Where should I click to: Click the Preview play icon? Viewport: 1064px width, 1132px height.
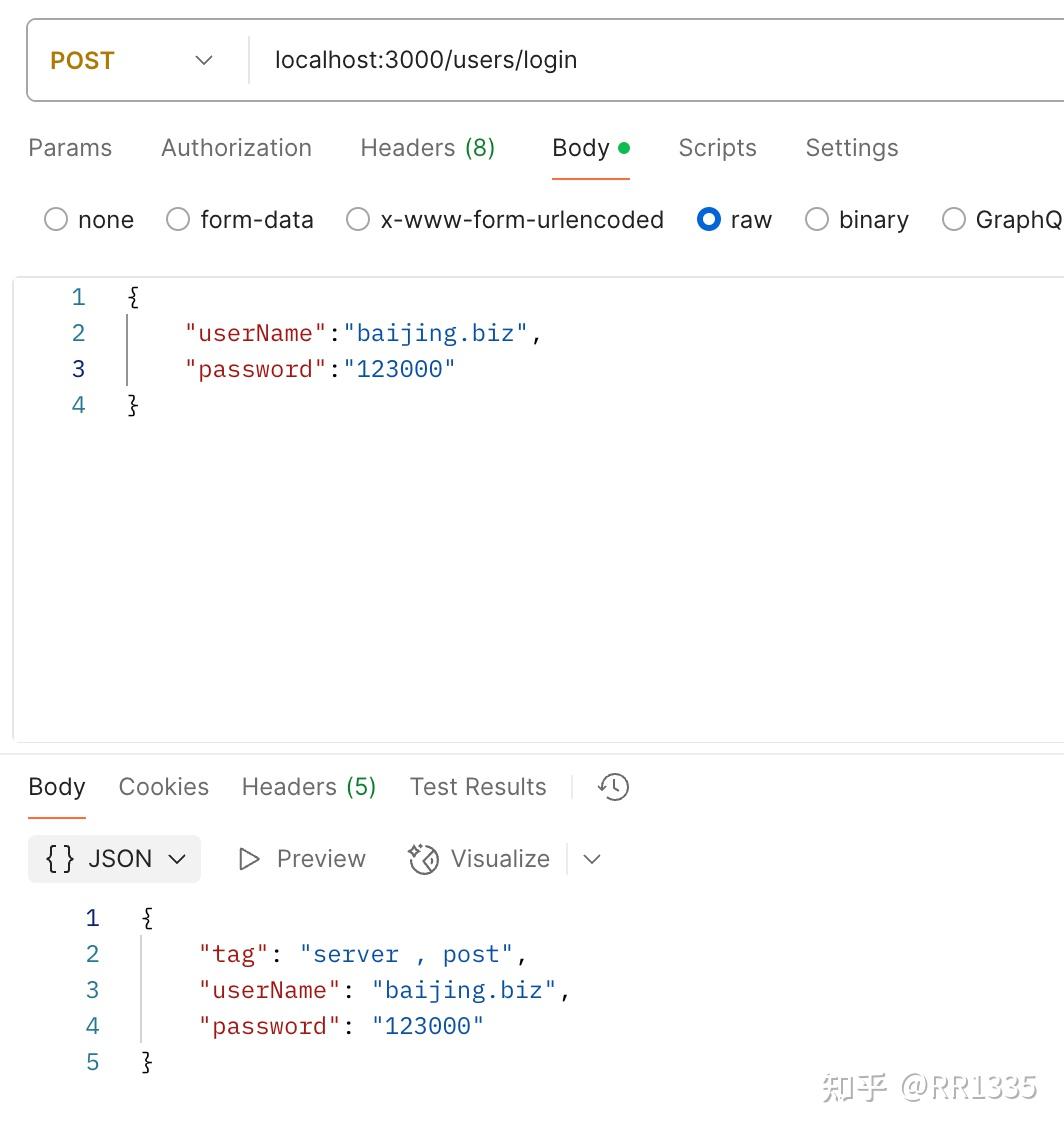point(249,859)
